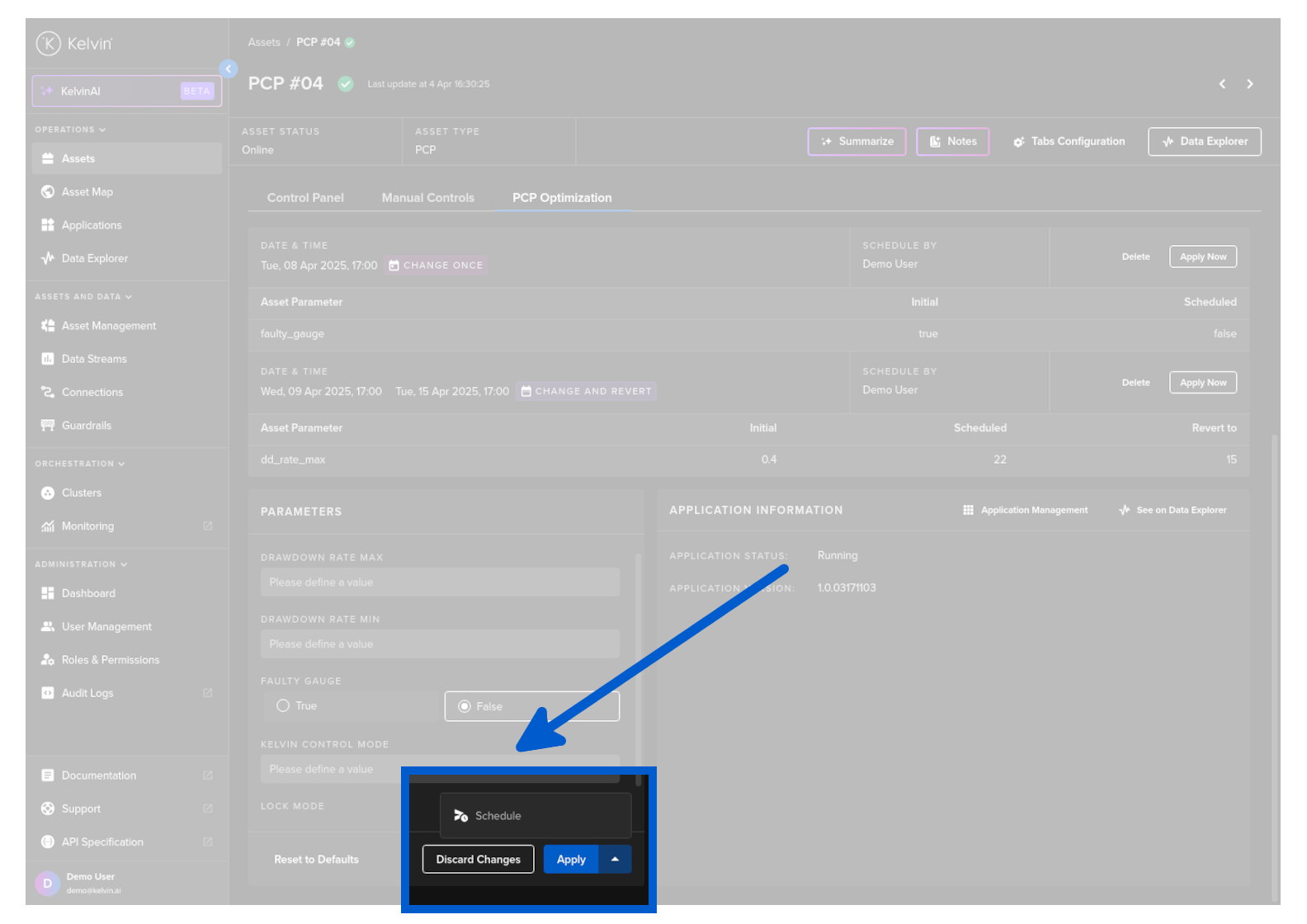Collapse sidebar with round arrow button
1307x924 pixels.
(229, 69)
